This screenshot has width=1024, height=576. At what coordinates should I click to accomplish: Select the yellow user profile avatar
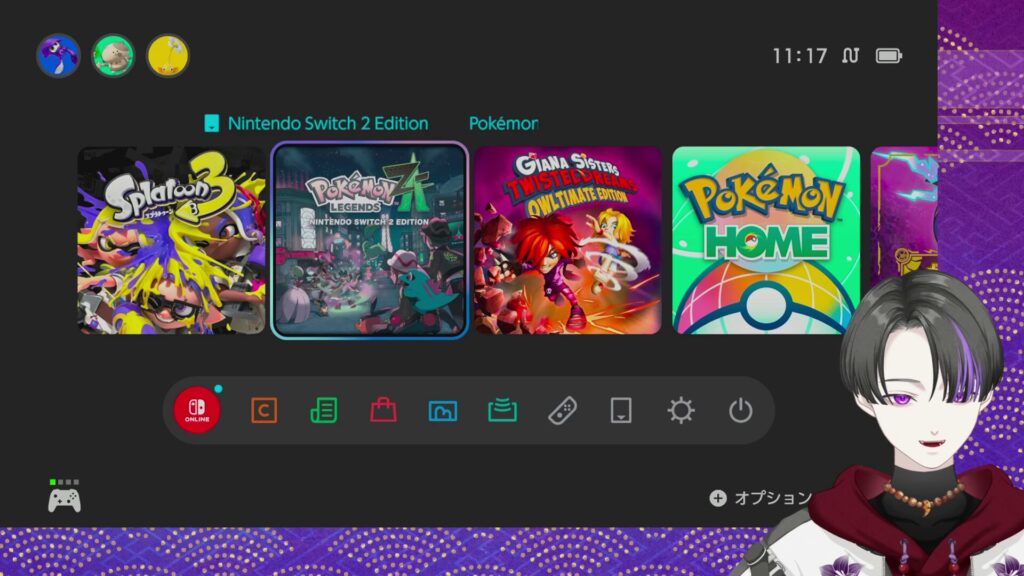coord(168,56)
